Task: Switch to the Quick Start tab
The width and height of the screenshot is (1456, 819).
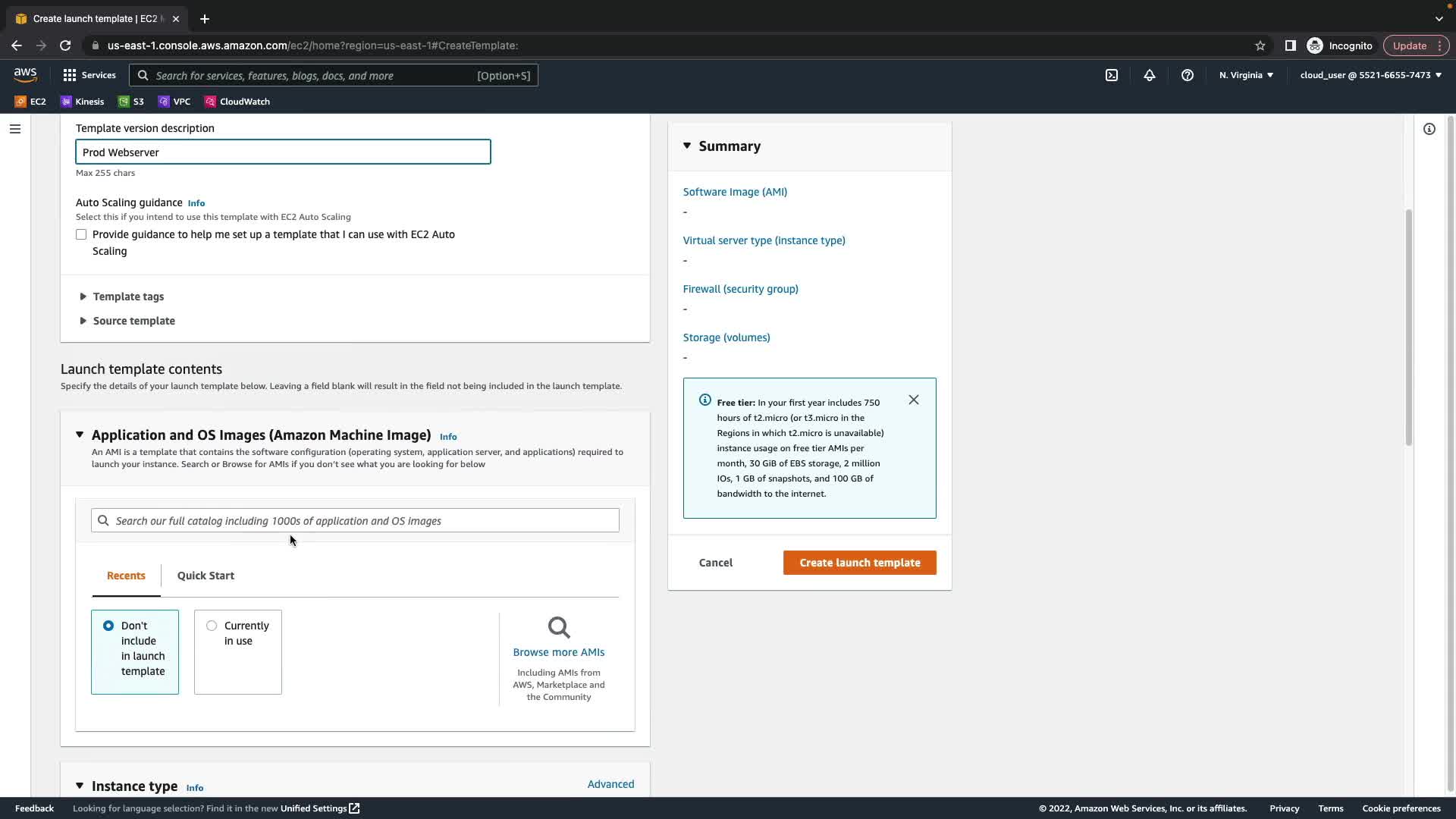Action: [206, 576]
